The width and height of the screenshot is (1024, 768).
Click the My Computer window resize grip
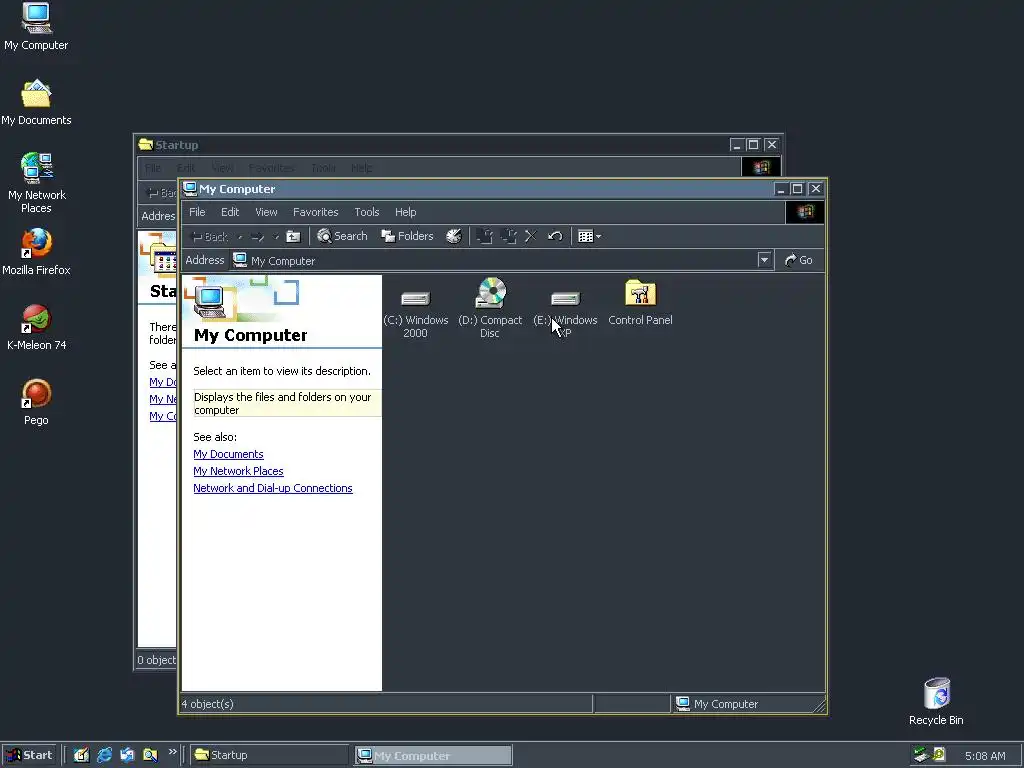[x=819, y=705]
